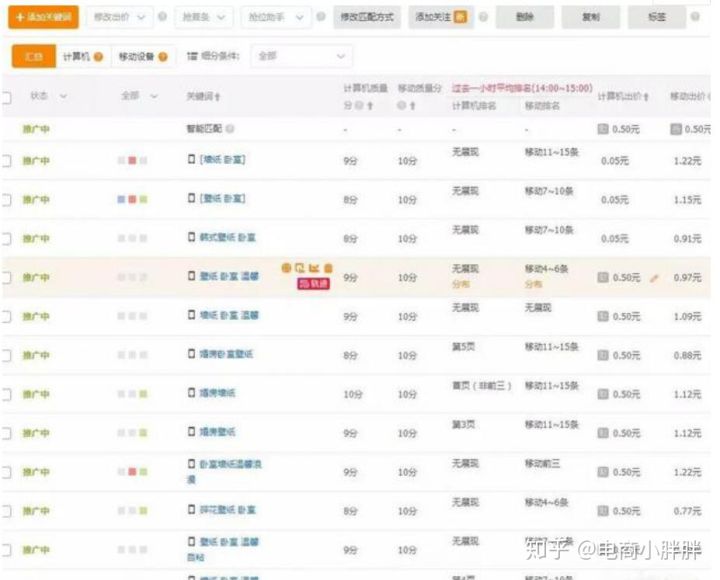Click the sort arrow beside 关键词 header

point(218,97)
